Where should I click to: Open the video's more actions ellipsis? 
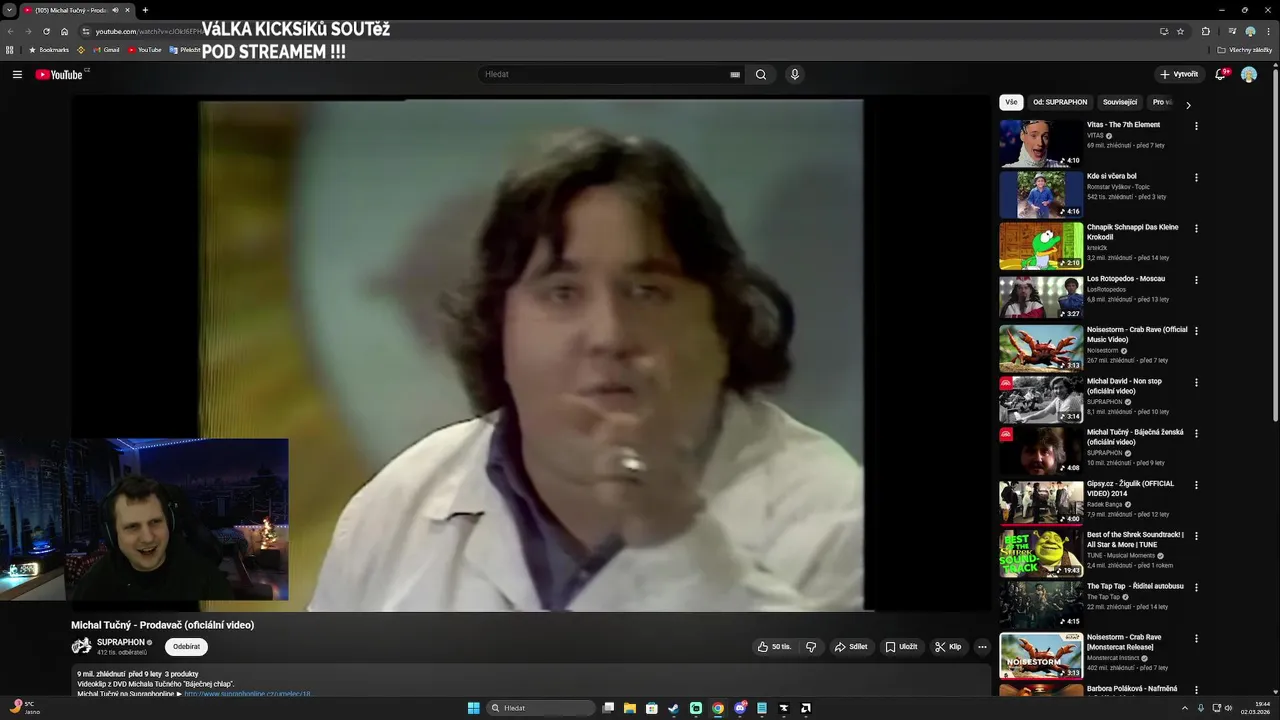click(x=982, y=647)
